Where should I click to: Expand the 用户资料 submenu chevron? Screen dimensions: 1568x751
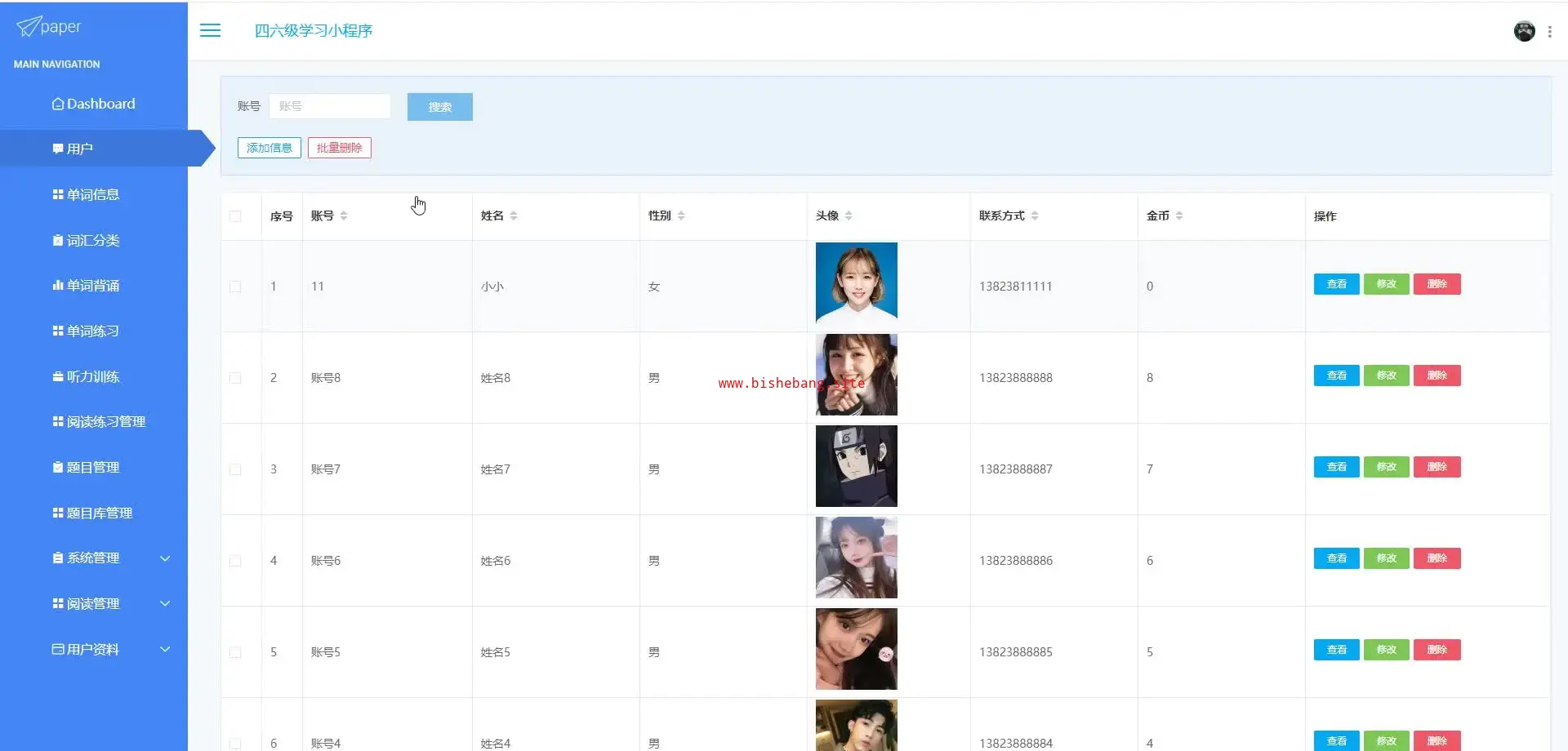point(165,649)
